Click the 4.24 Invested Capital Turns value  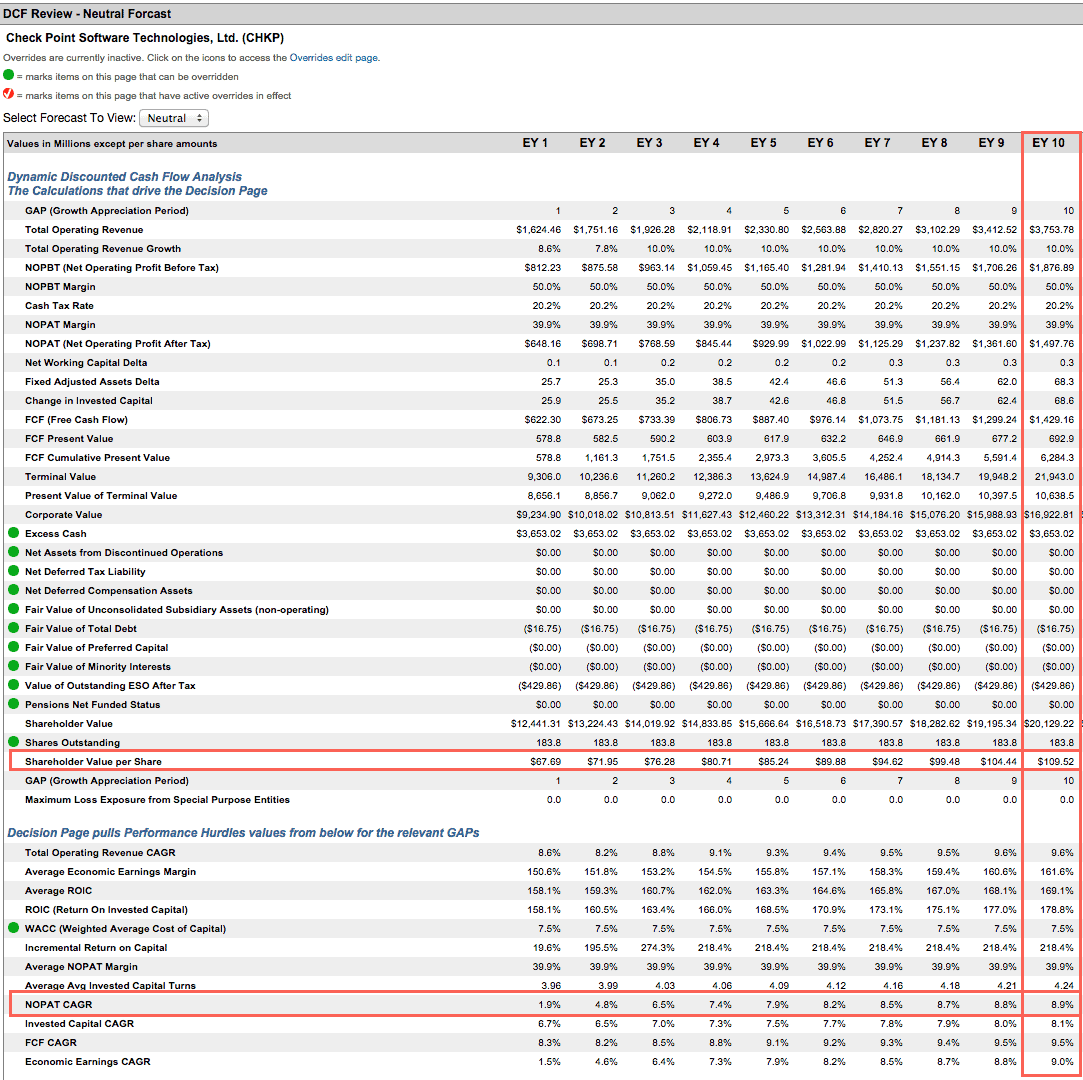tap(1064, 986)
